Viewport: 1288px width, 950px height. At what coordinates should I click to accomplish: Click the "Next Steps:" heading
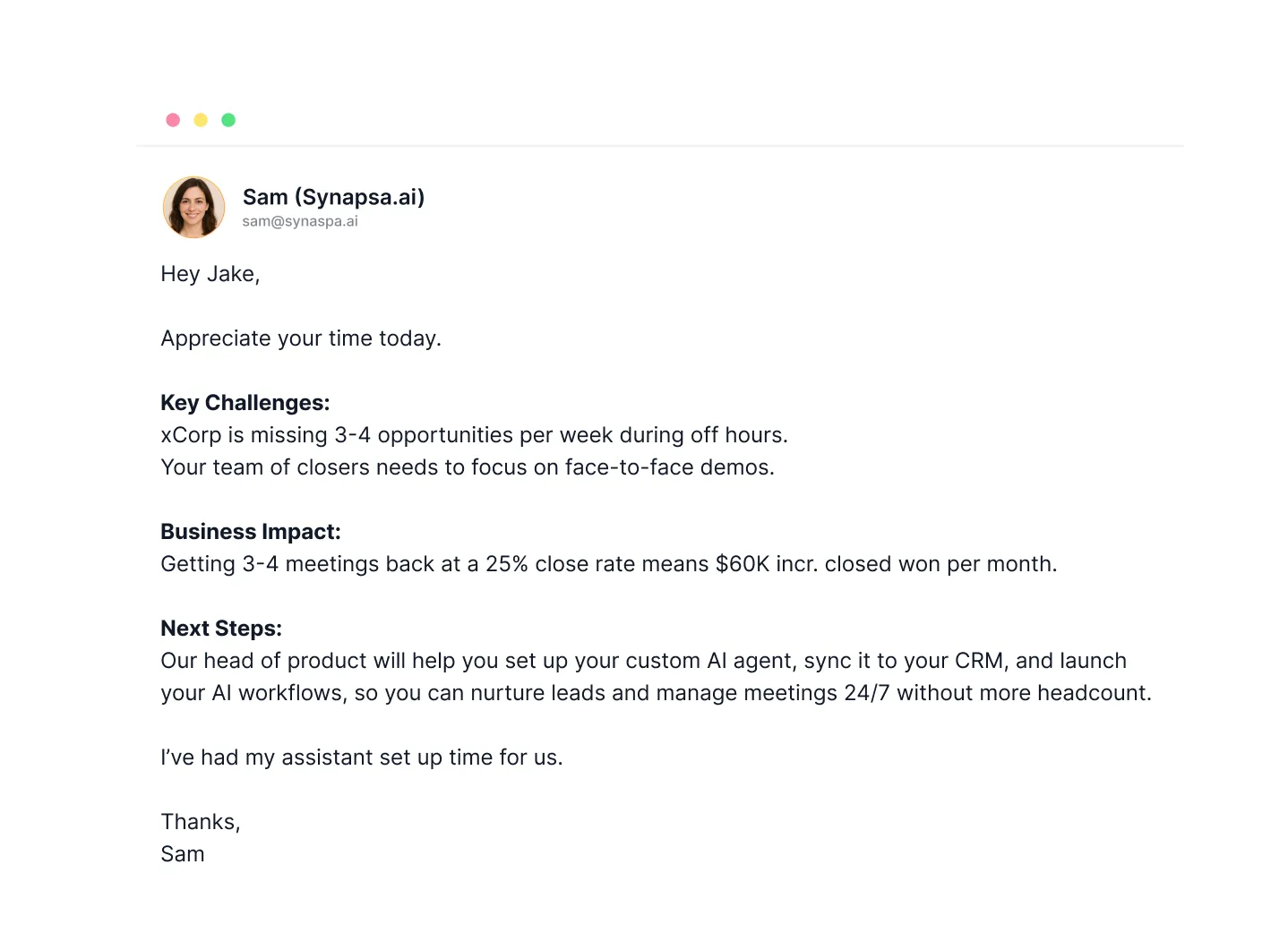pos(221,629)
